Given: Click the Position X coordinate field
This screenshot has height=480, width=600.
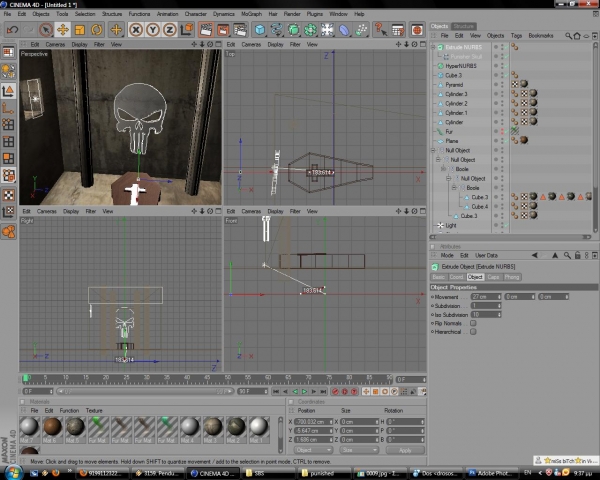Looking at the screenshot, I should tap(313, 421).
